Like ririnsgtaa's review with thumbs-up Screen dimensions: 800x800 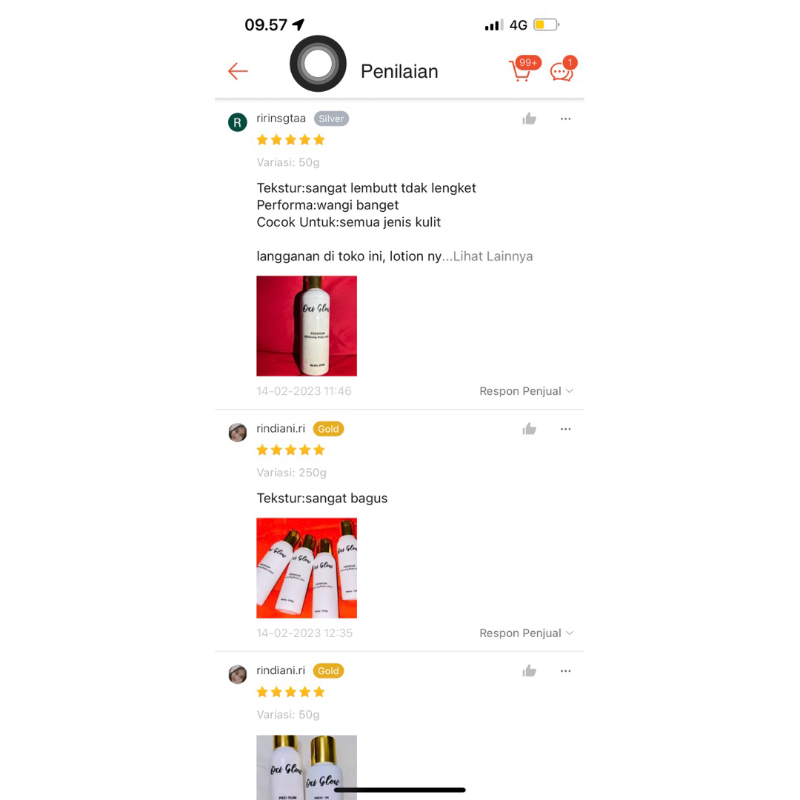click(x=529, y=119)
